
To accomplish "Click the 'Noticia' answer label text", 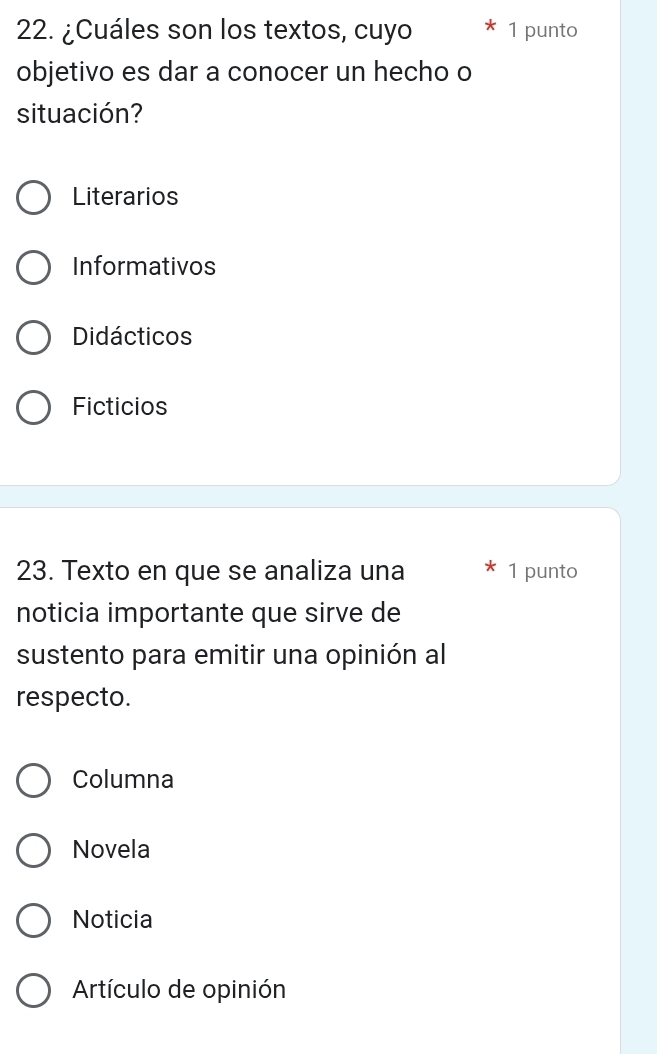I will coord(113,919).
